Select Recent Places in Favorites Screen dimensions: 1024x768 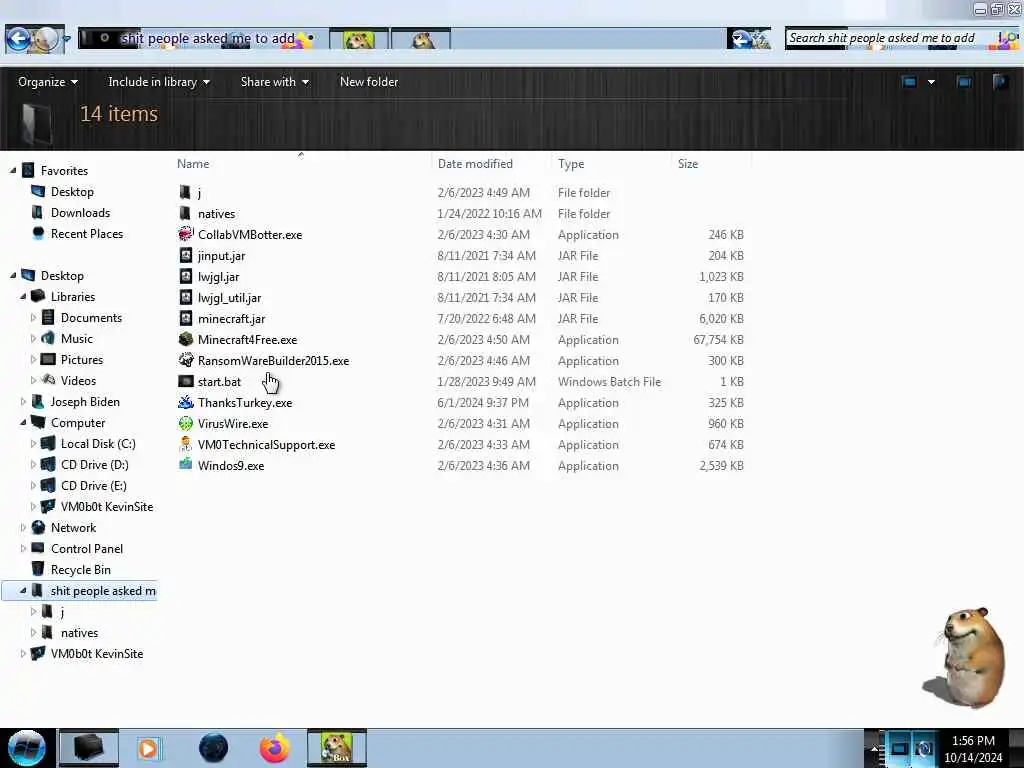(x=87, y=233)
